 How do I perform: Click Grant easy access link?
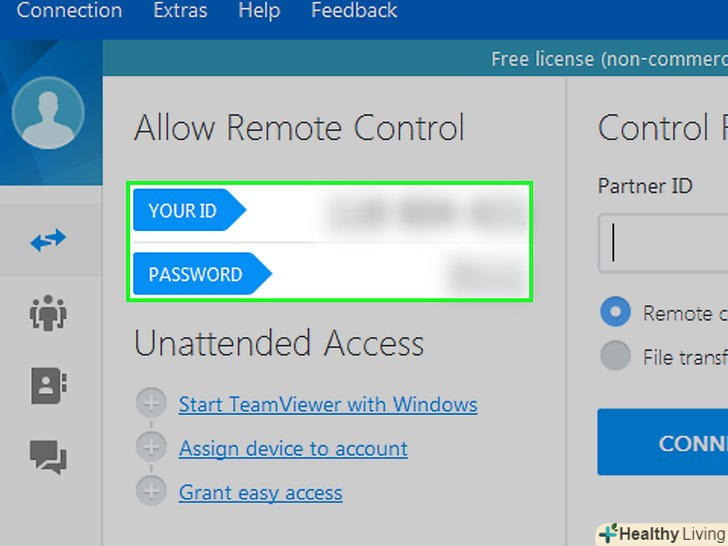coord(260,492)
